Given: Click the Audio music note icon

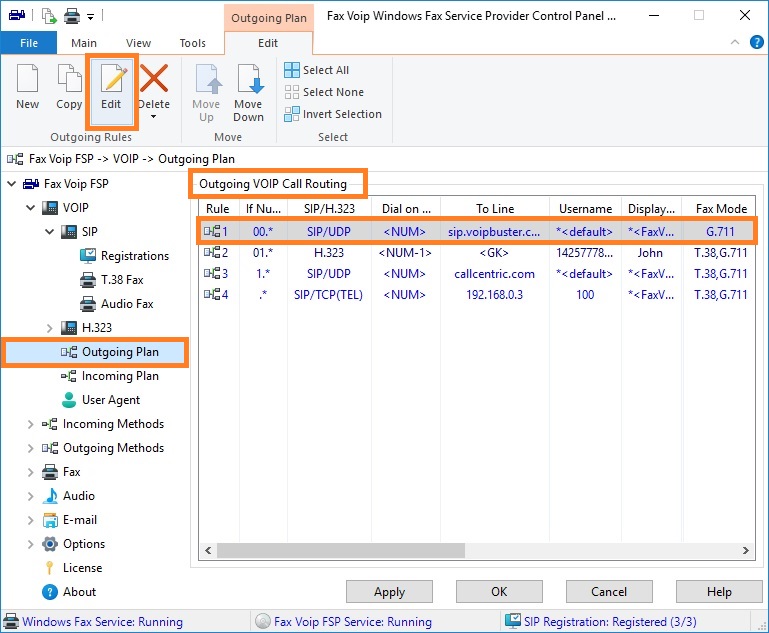Looking at the screenshot, I should (x=50, y=496).
